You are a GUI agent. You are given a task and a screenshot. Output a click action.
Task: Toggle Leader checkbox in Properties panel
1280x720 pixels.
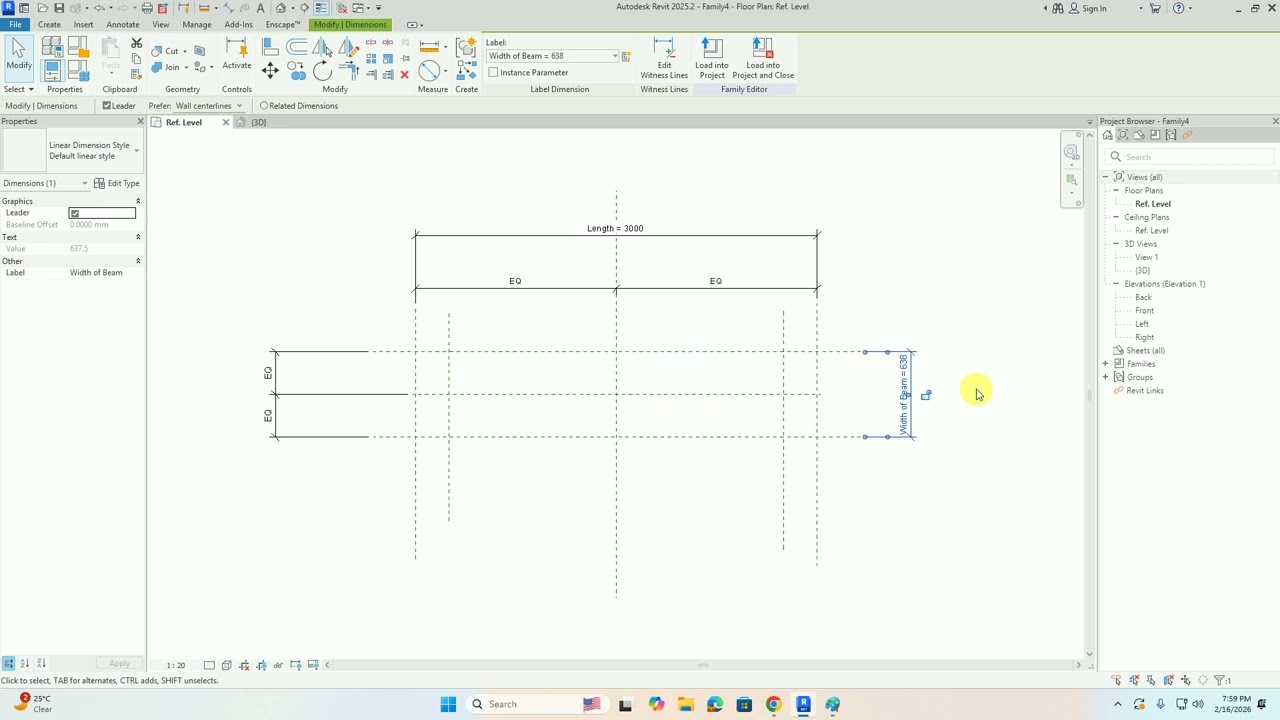tap(74, 213)
